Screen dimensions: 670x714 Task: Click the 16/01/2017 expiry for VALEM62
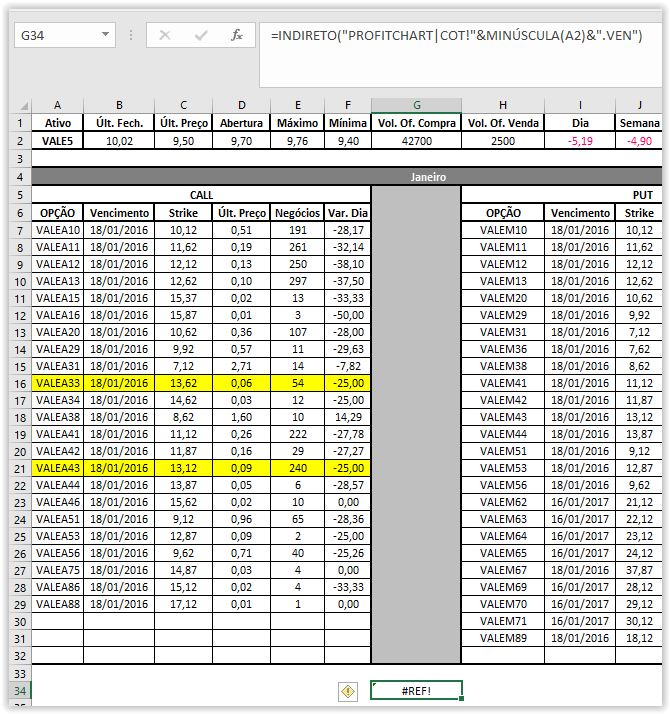click(580, 502)
